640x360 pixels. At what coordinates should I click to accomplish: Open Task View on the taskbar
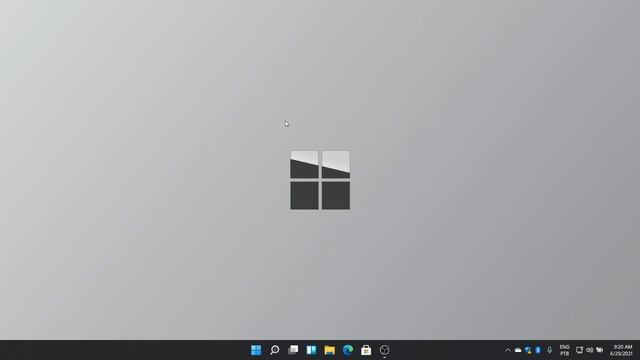coord(293,350)
